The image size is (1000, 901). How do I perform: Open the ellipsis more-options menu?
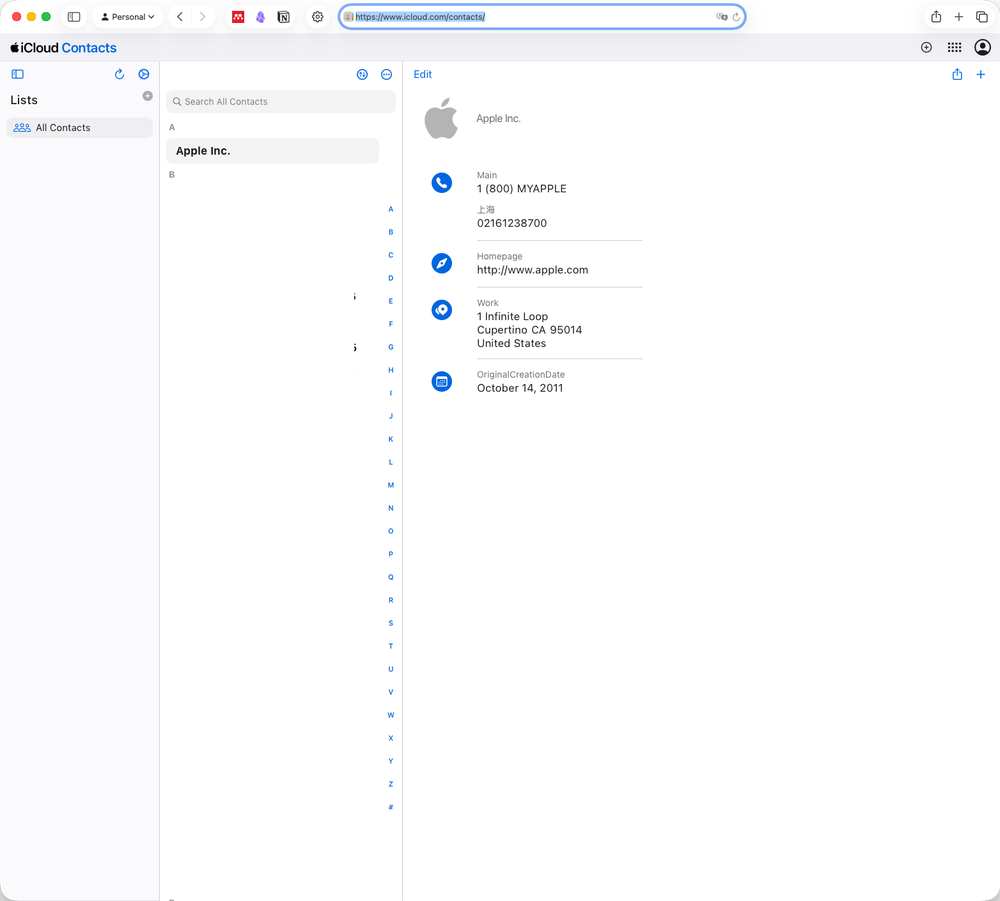coord(386,75)
